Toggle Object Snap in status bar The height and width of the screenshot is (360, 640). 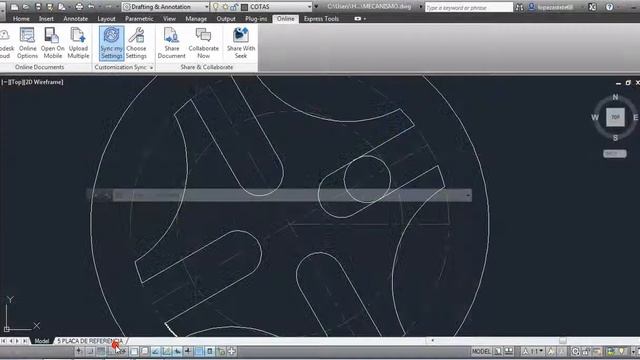(x=134, y=351)
